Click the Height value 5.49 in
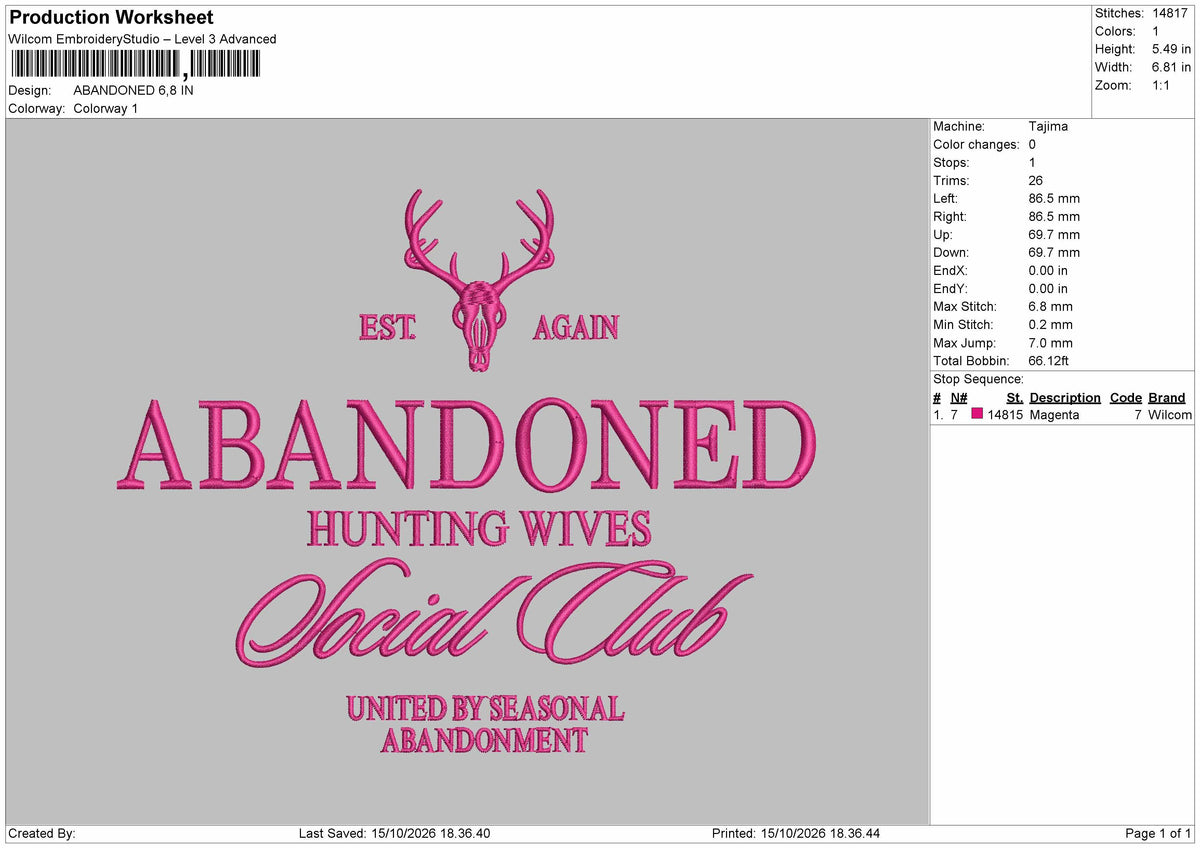The image size is (1200, 848). 1170,49
